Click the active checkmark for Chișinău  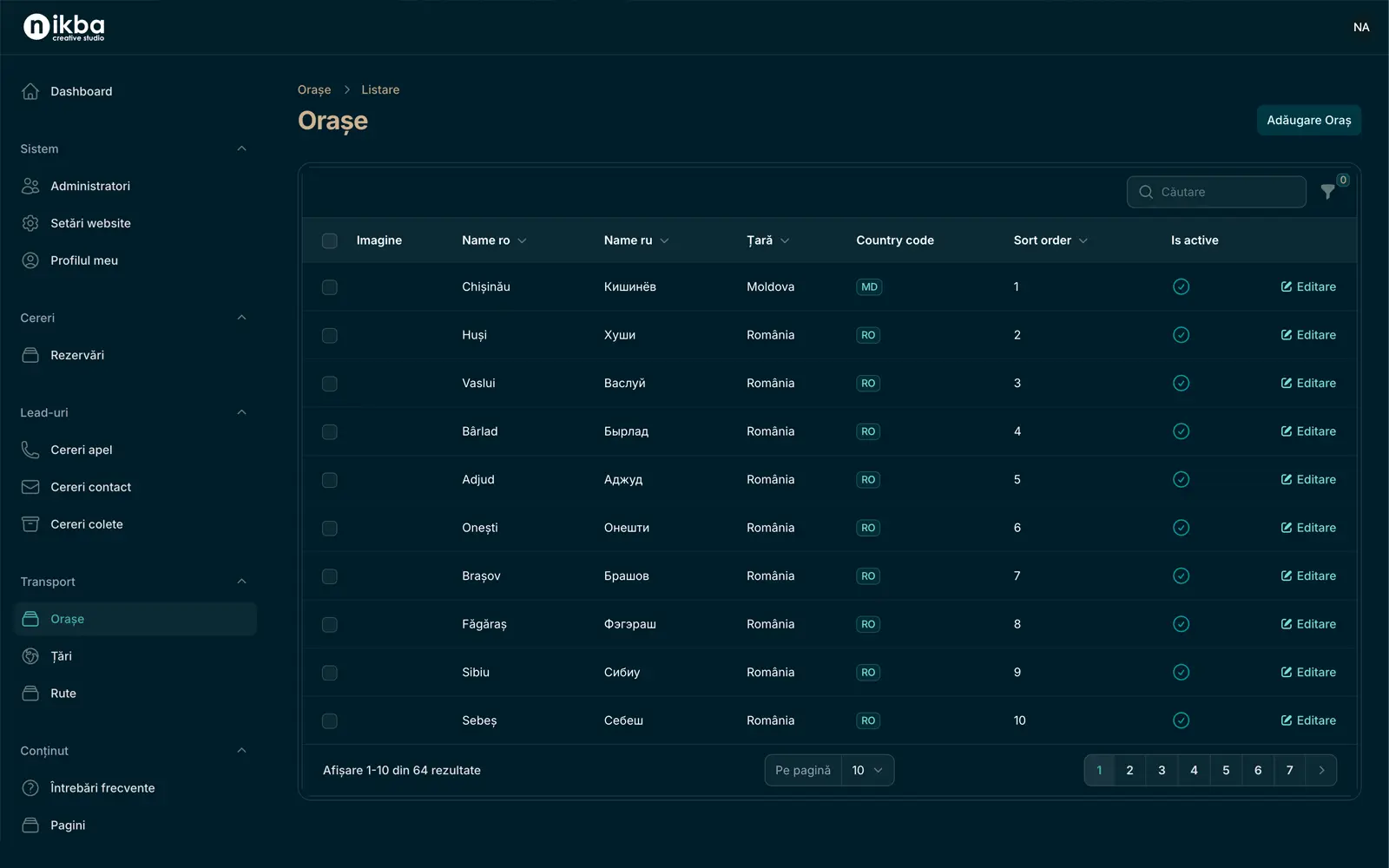click(1181, 286)
